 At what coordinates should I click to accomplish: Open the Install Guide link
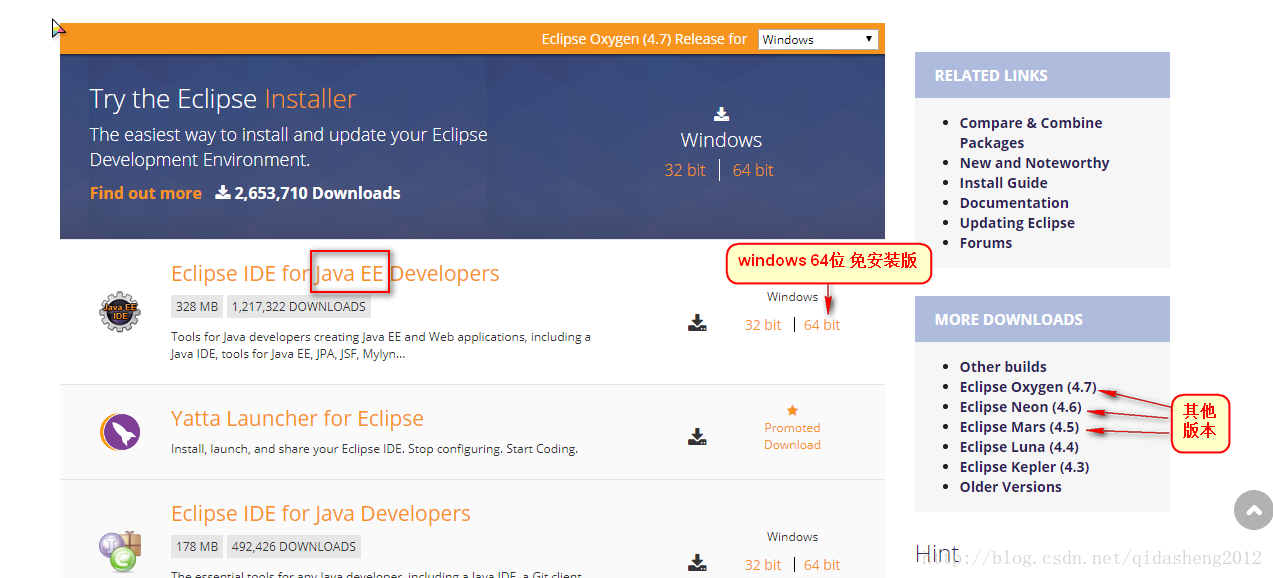click(1003, 183)
